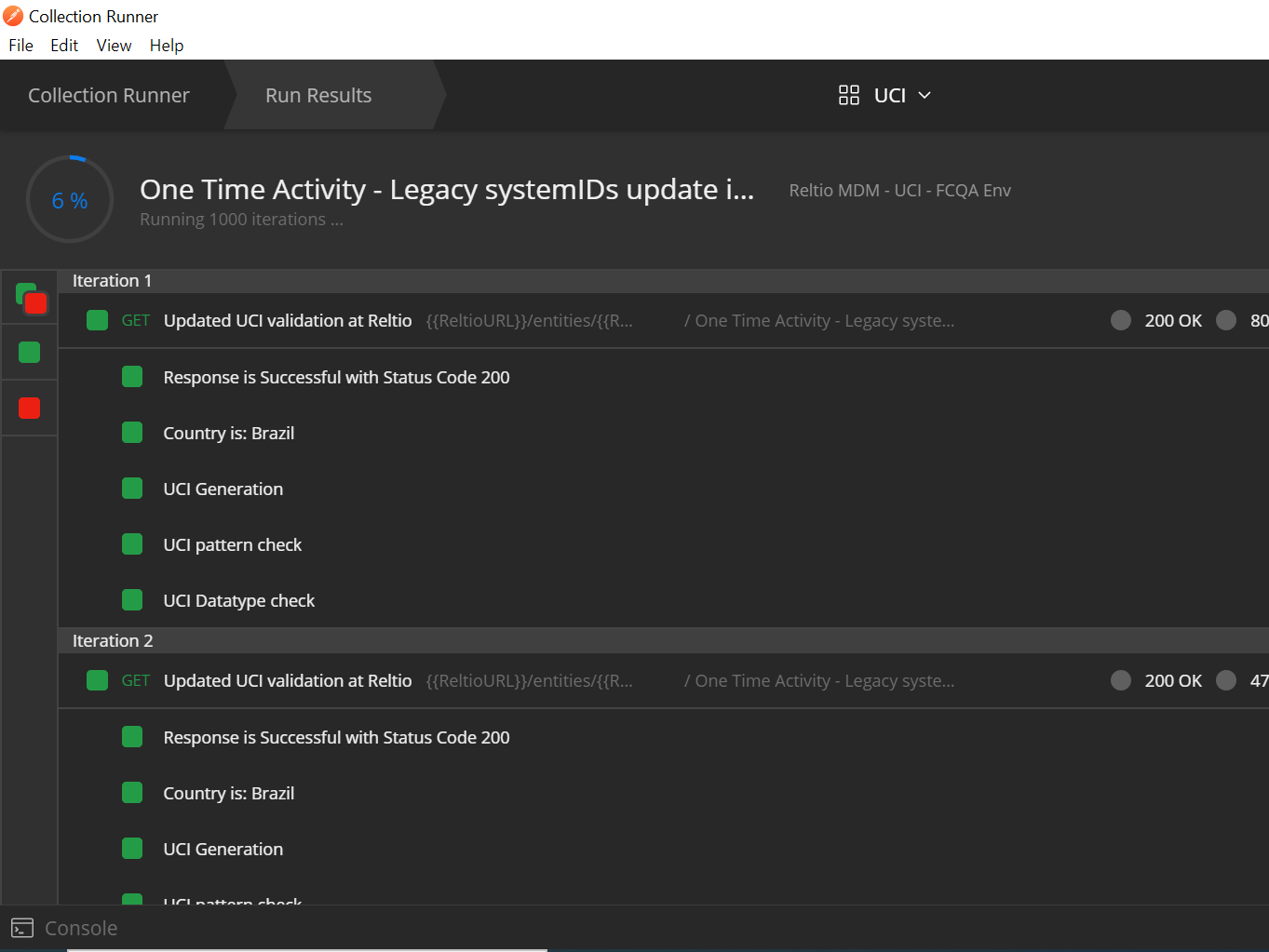Screen dimensions: 1269x952
Task: Click pass icon beside Iteration 1 UCI Generation
Action: 132,488
